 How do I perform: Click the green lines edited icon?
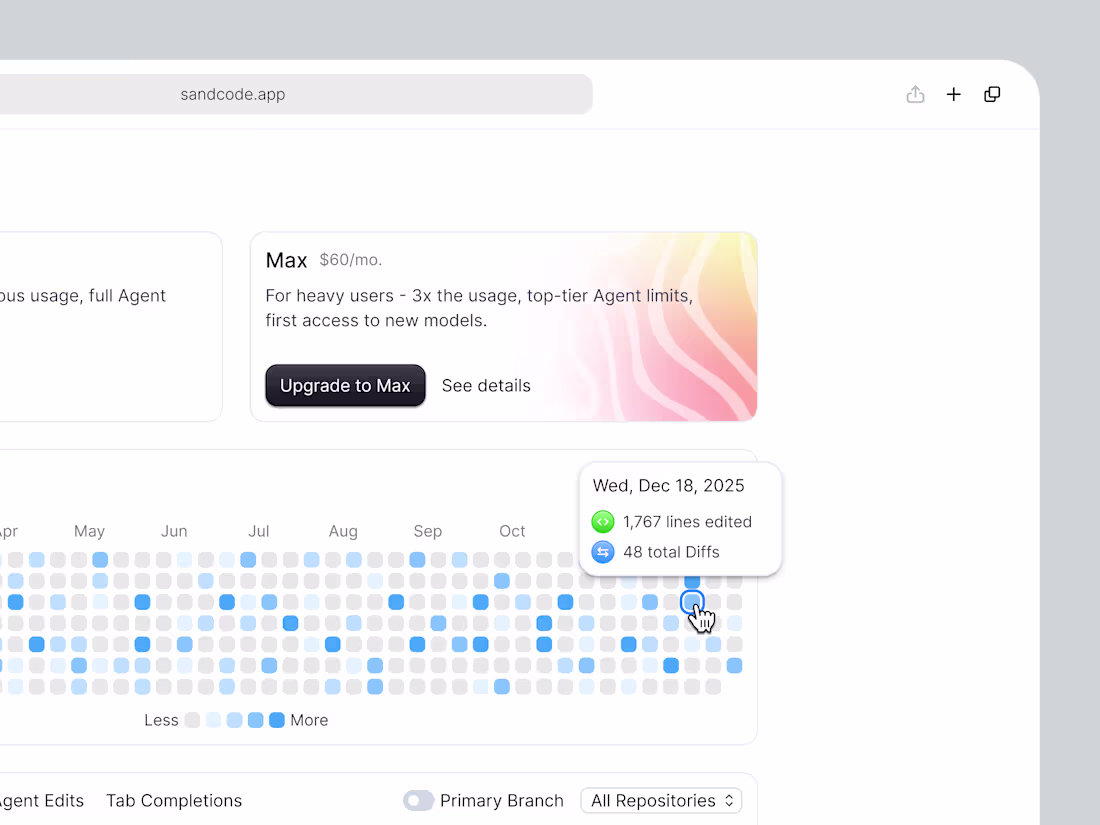(603, 522)
